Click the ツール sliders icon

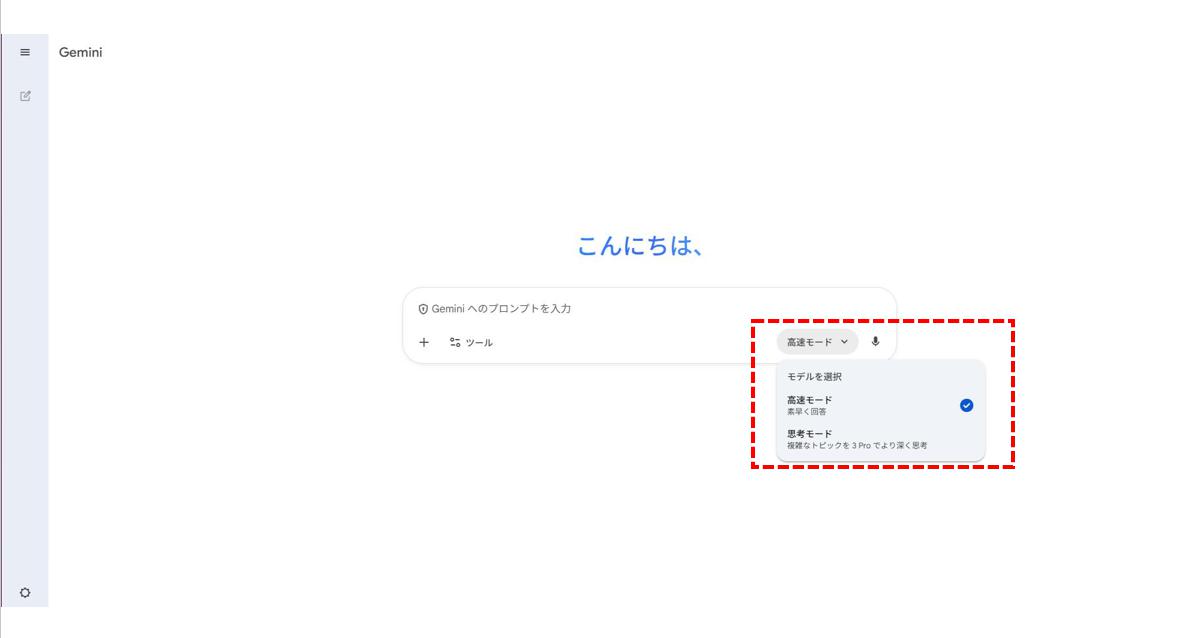coord(455,342)
